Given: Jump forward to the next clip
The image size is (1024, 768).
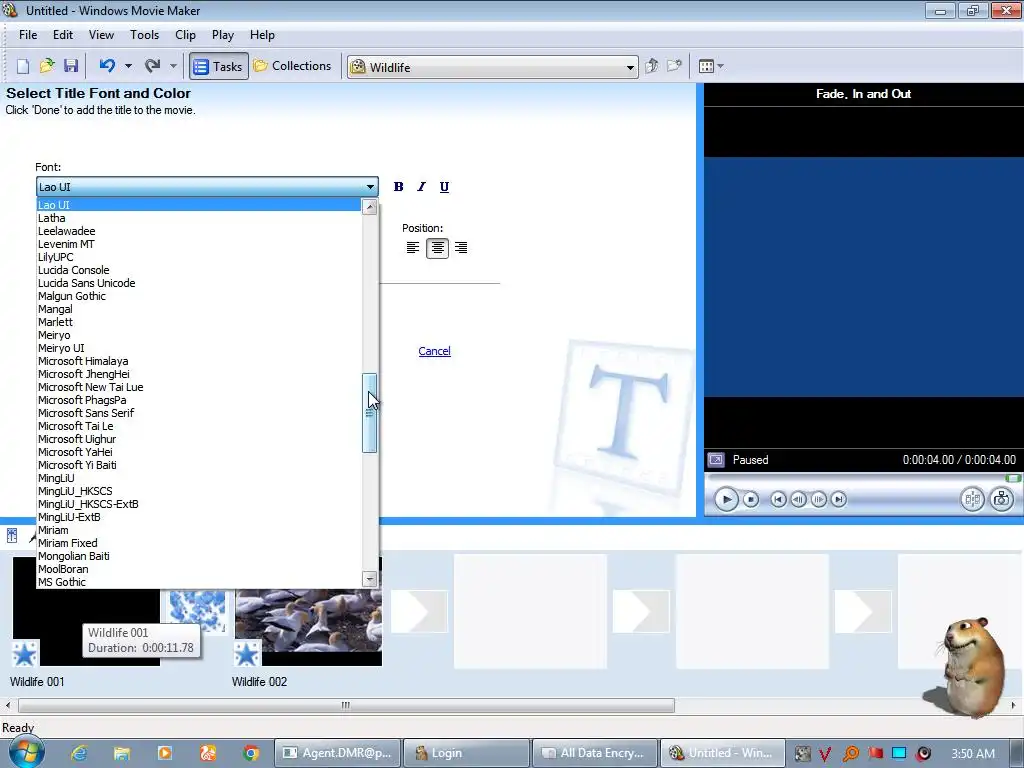Looking at the screenshot, I should pos(839,500).
